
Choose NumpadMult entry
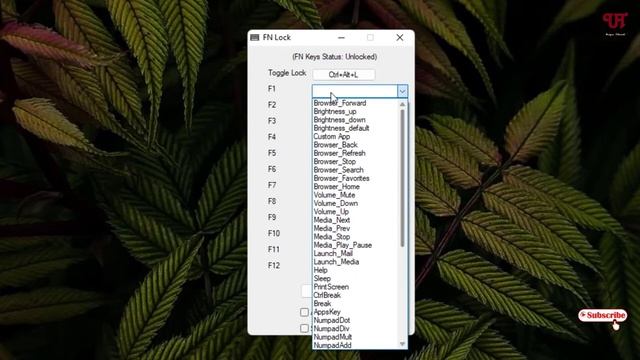tap(332, 337)
